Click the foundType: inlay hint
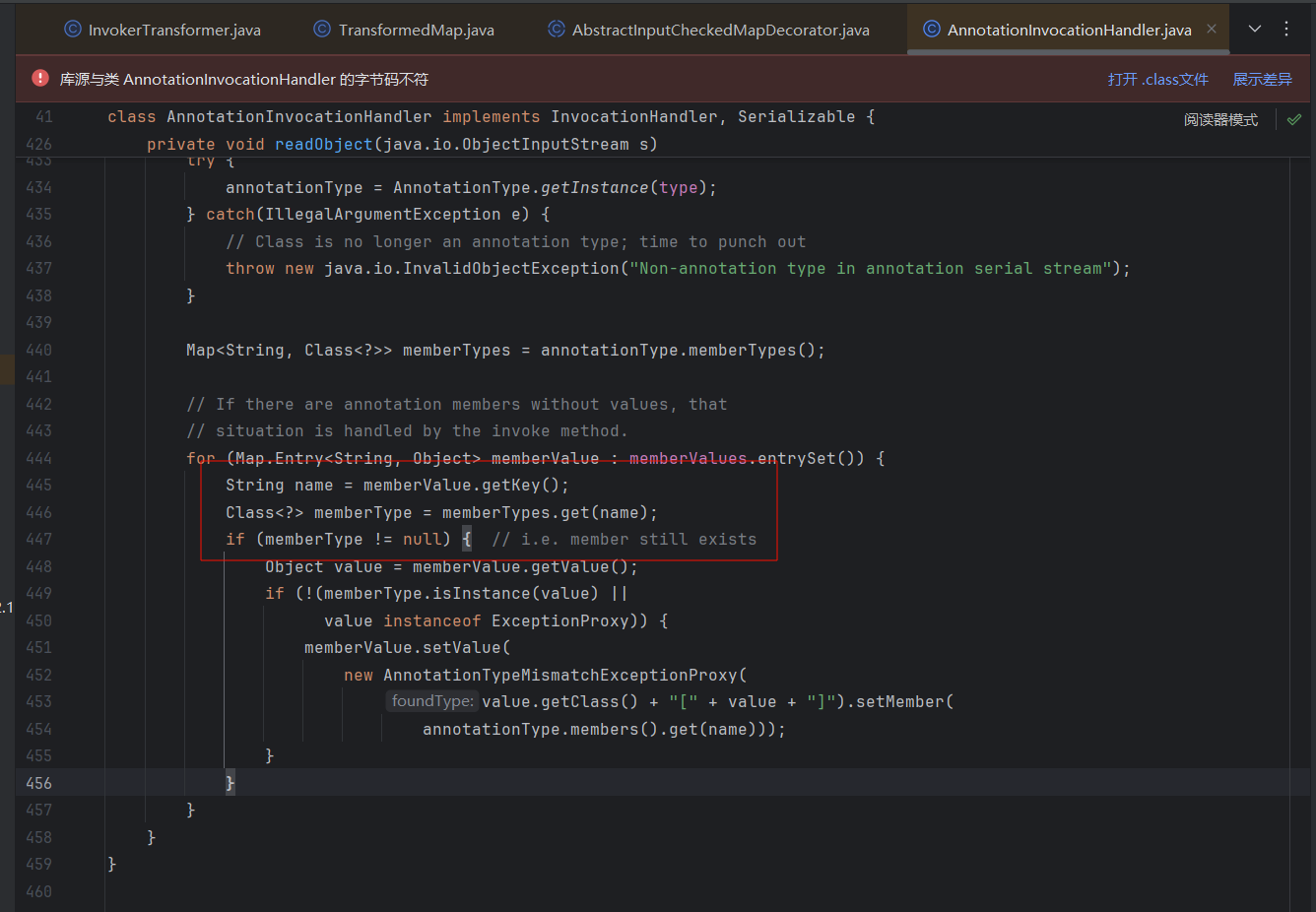1316x912 pixels. pos(431,701)
